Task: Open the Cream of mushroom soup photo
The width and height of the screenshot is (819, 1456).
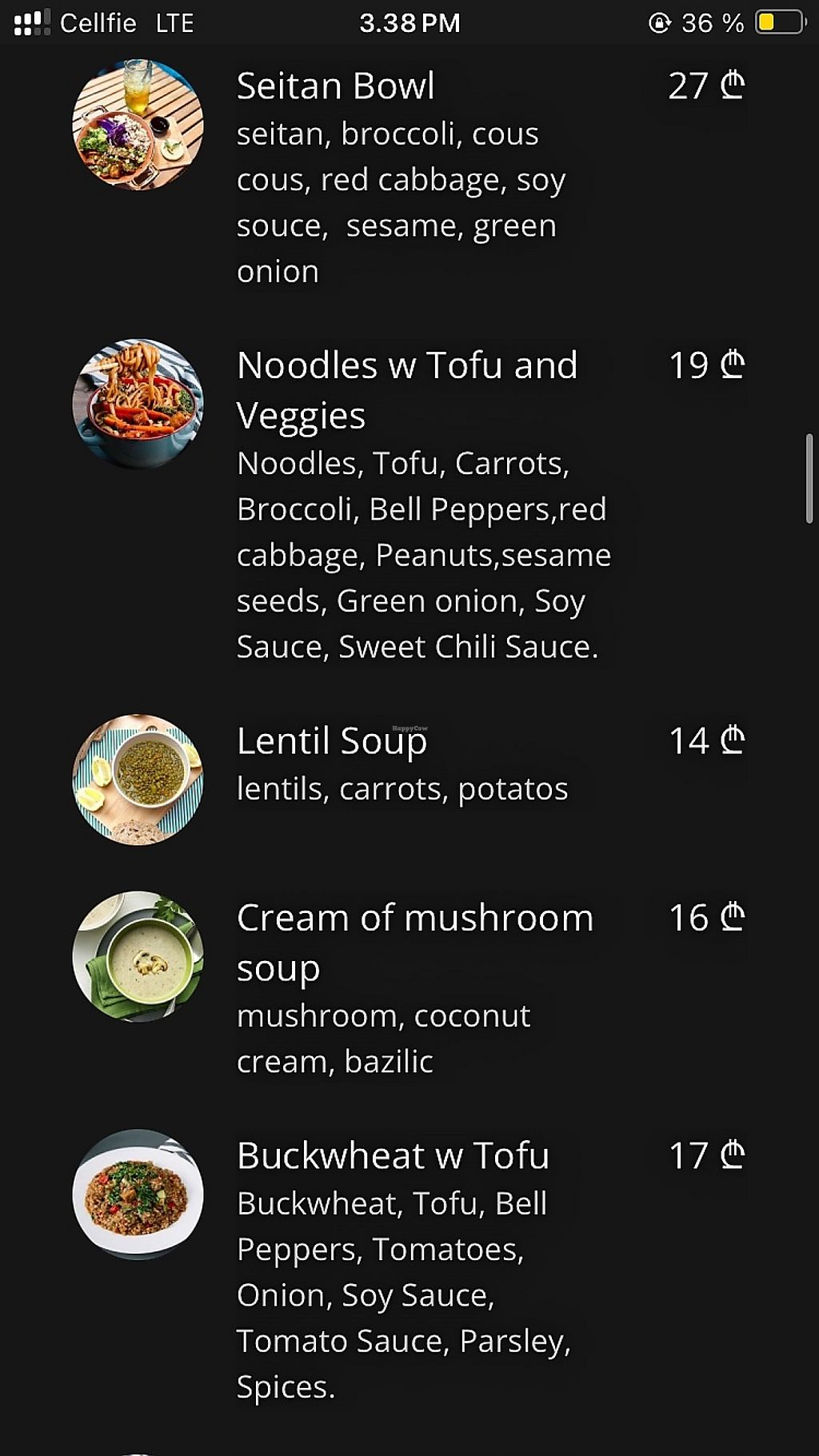Action: coord(138,956)
